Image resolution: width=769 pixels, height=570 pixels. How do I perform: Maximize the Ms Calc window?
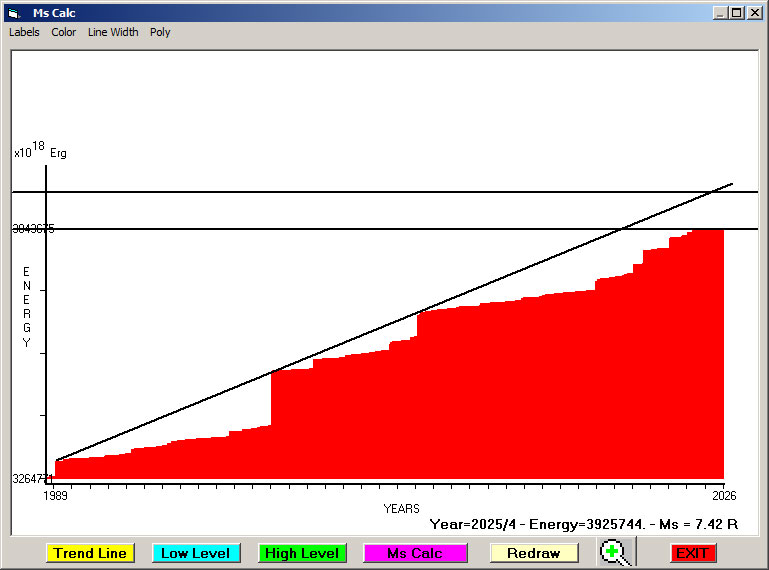click(737, 13)
